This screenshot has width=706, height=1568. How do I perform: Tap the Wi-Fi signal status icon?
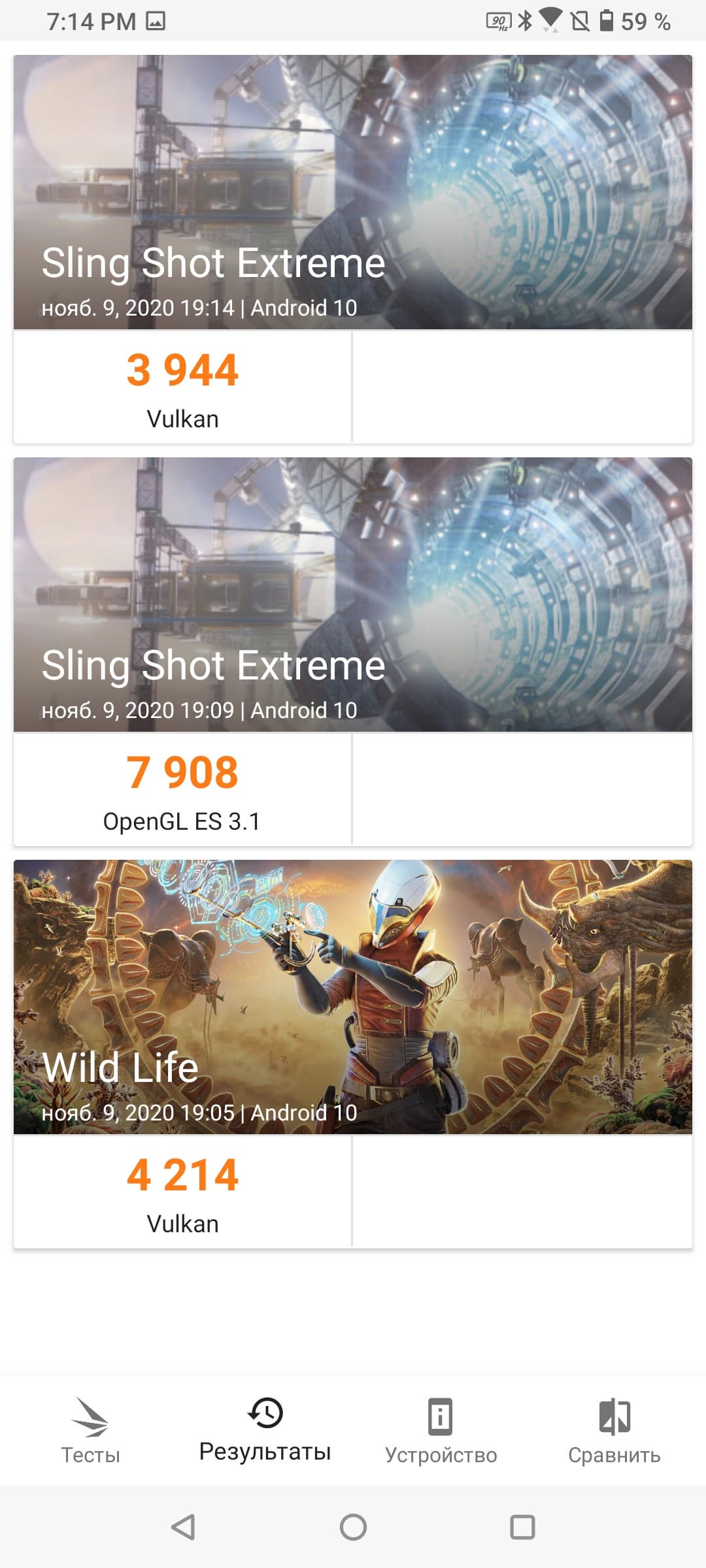pyautogui.click(x=551, y=20)
